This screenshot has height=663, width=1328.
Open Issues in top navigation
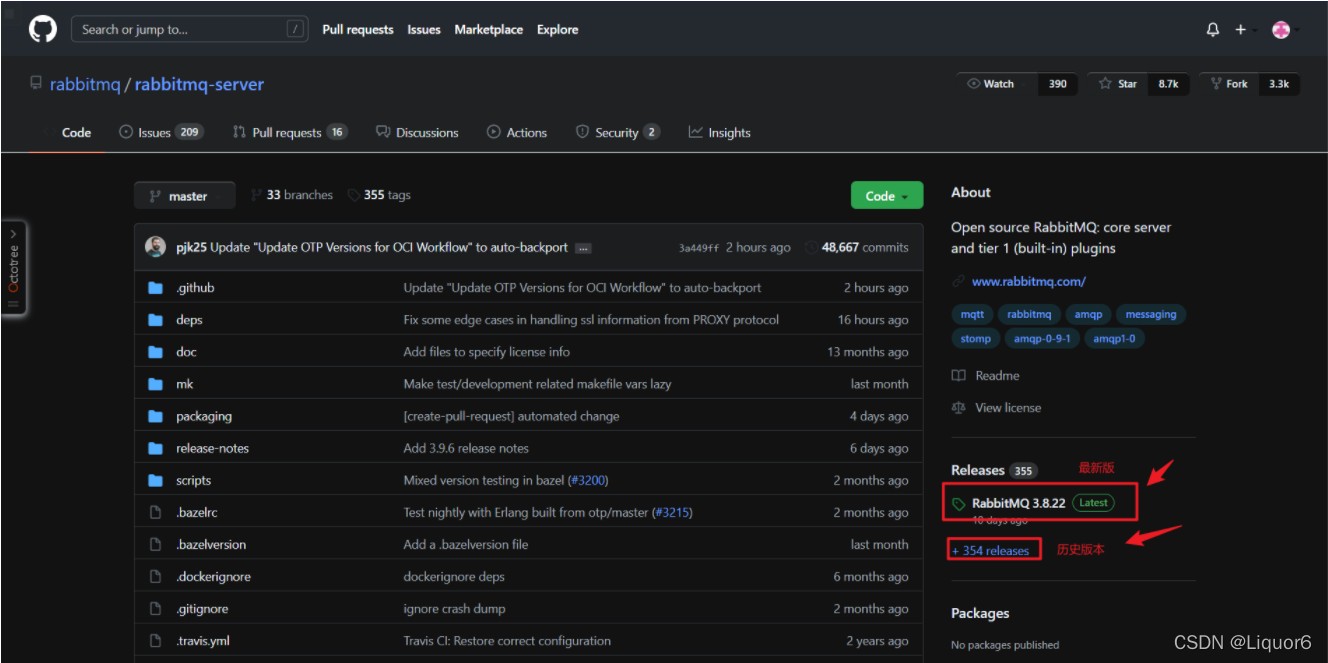tap(424, 30)
